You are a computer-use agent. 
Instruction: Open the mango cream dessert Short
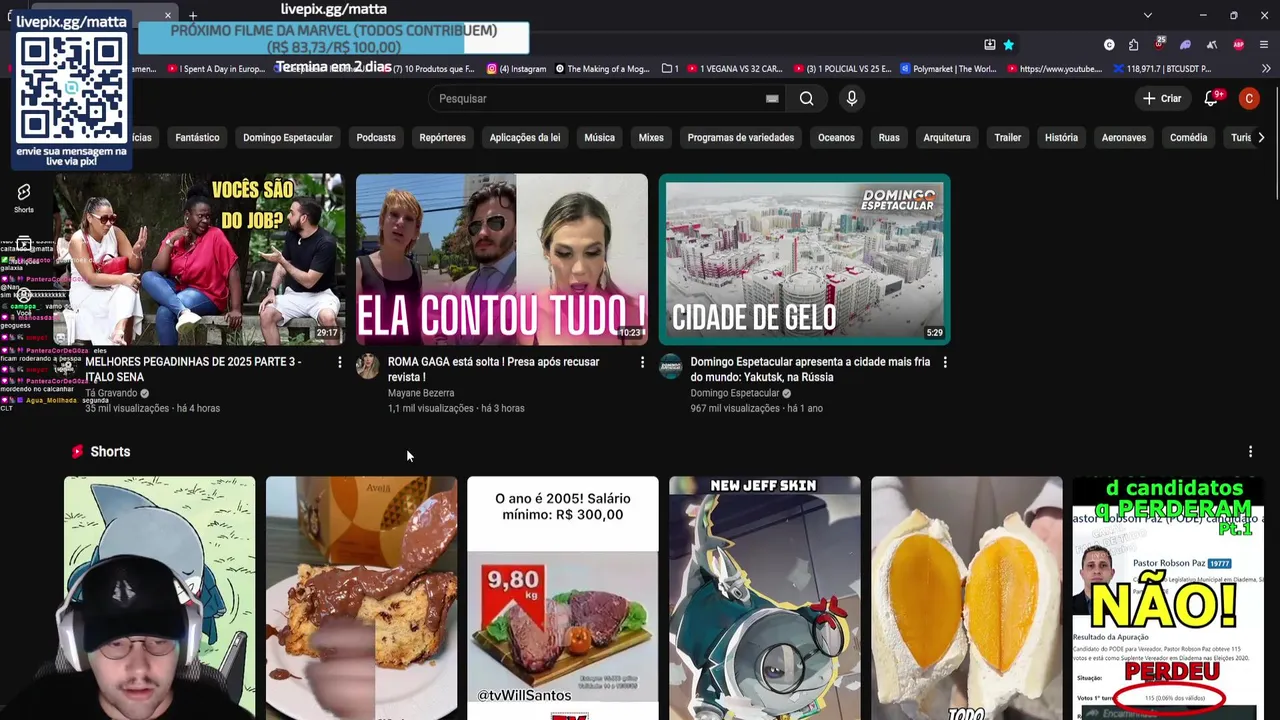[x=966, y=597]
